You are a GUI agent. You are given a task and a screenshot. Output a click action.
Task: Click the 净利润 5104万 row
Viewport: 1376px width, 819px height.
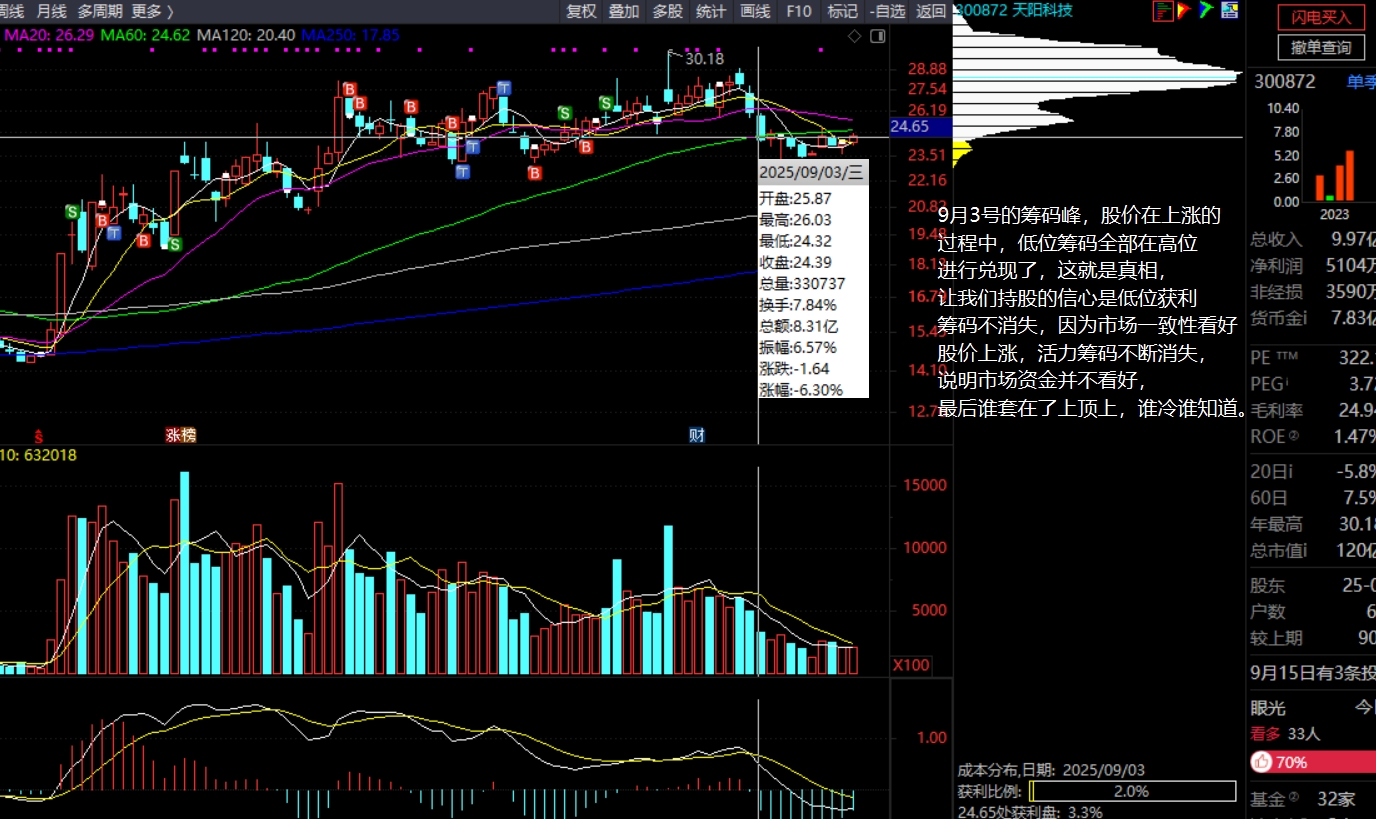pos(1312,265)
